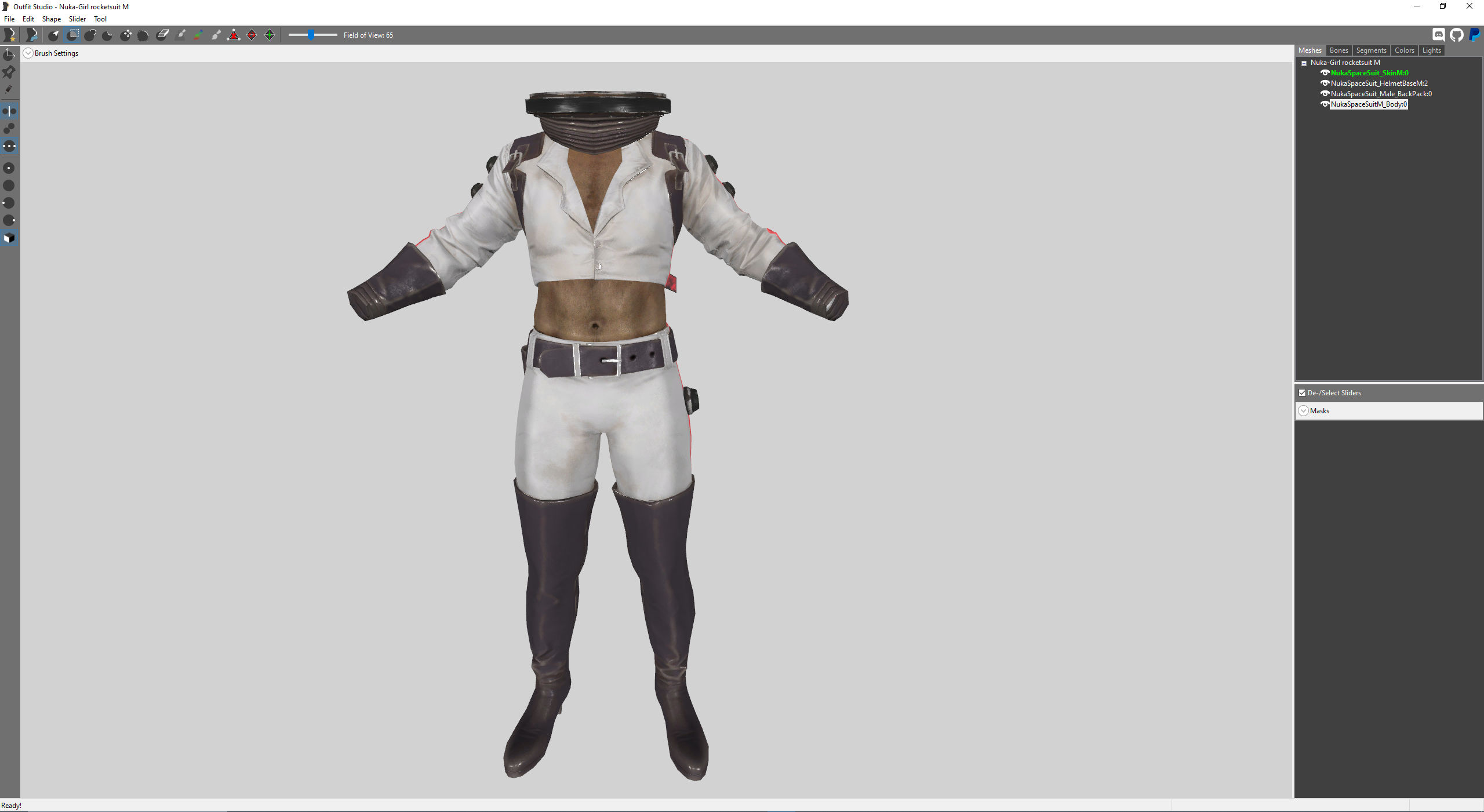
Task: Toggle X-mirror brush mode in side toolbar
Action: [x=9, y=111]
